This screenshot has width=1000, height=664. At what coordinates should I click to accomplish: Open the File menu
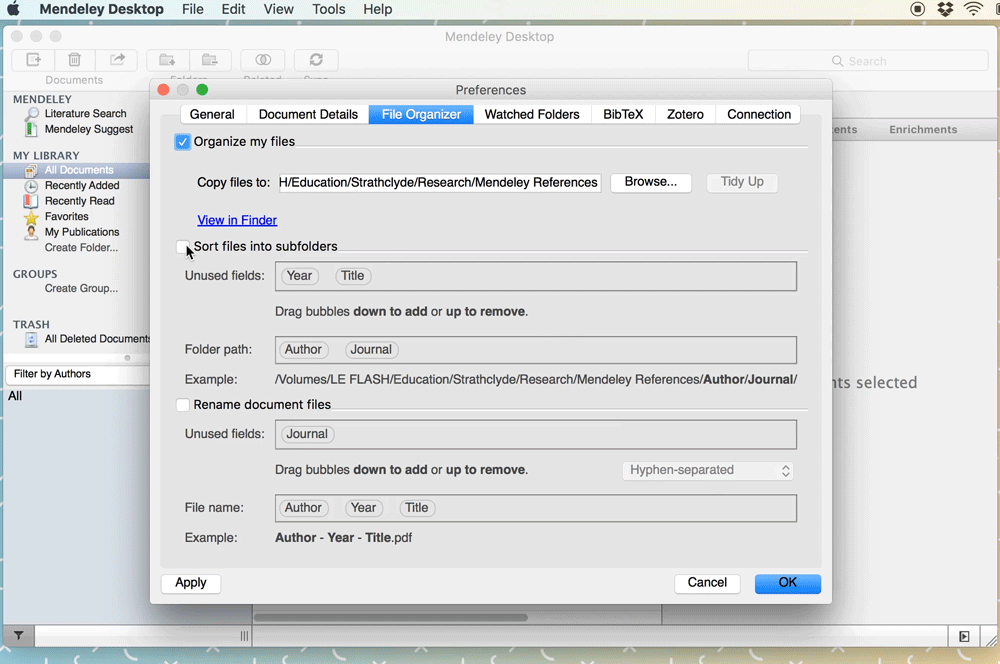point(193,9)
